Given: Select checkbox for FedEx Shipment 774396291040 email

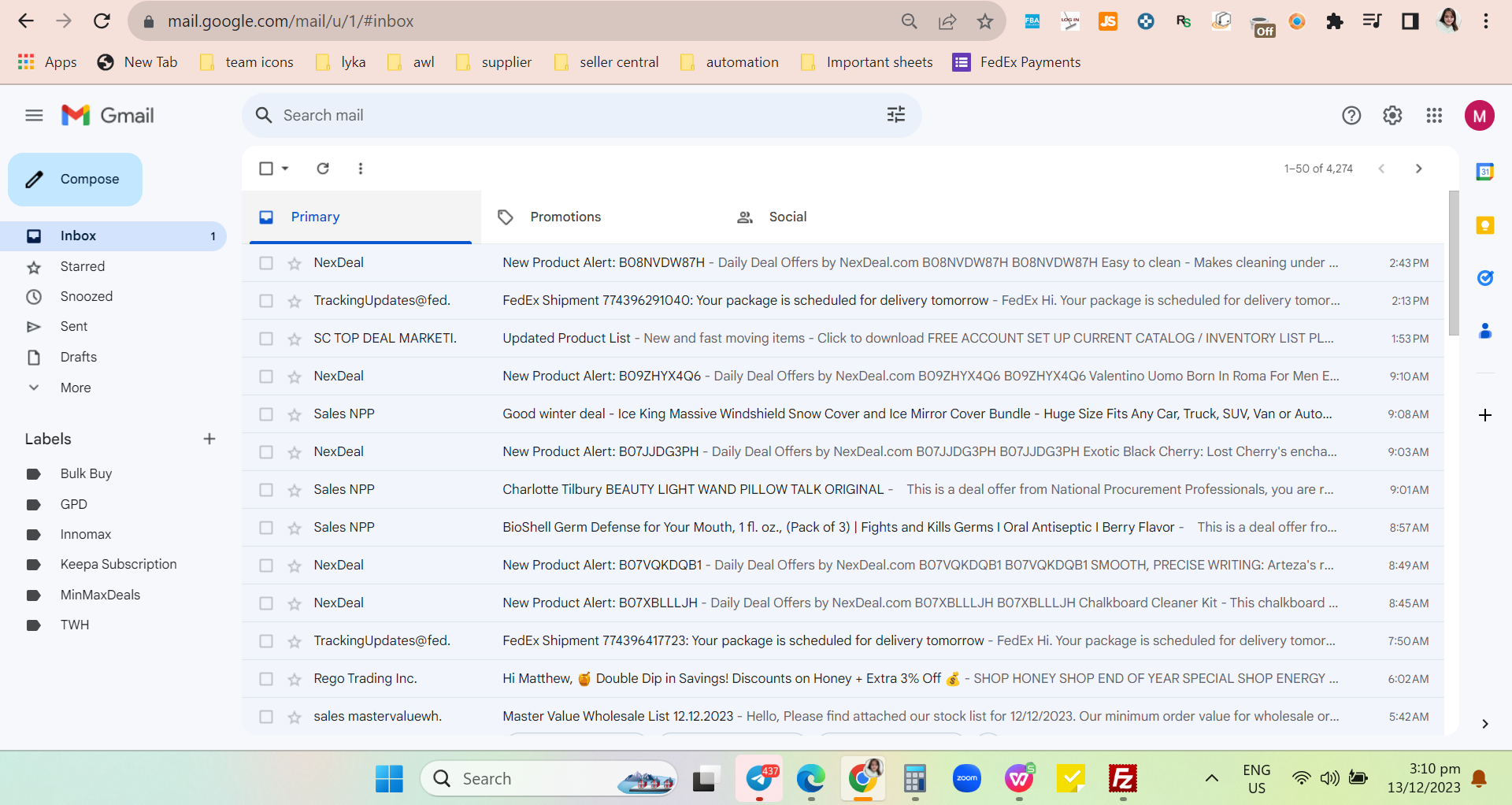Looking at the screenshot, I should tap(266, 301).
